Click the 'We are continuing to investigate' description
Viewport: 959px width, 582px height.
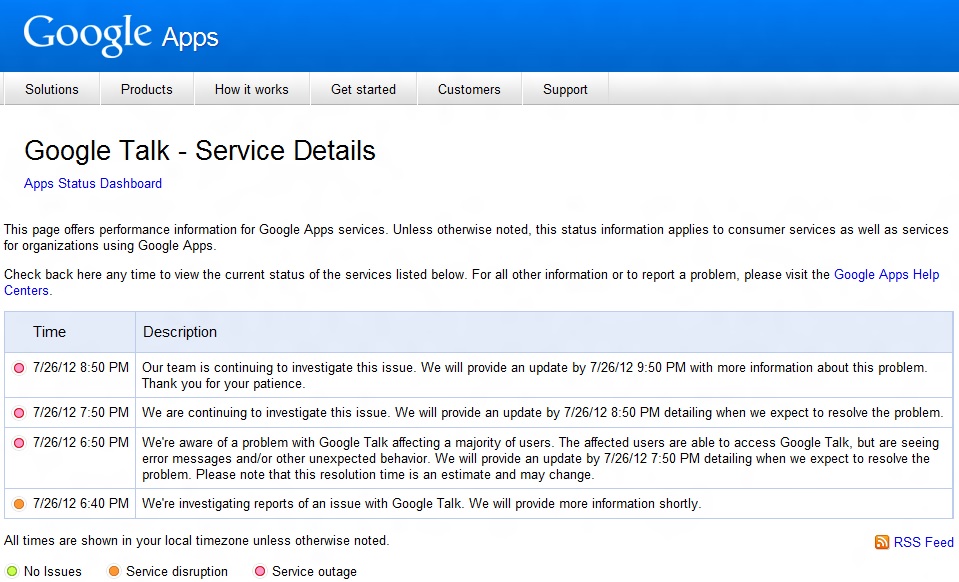pos(542,413)
